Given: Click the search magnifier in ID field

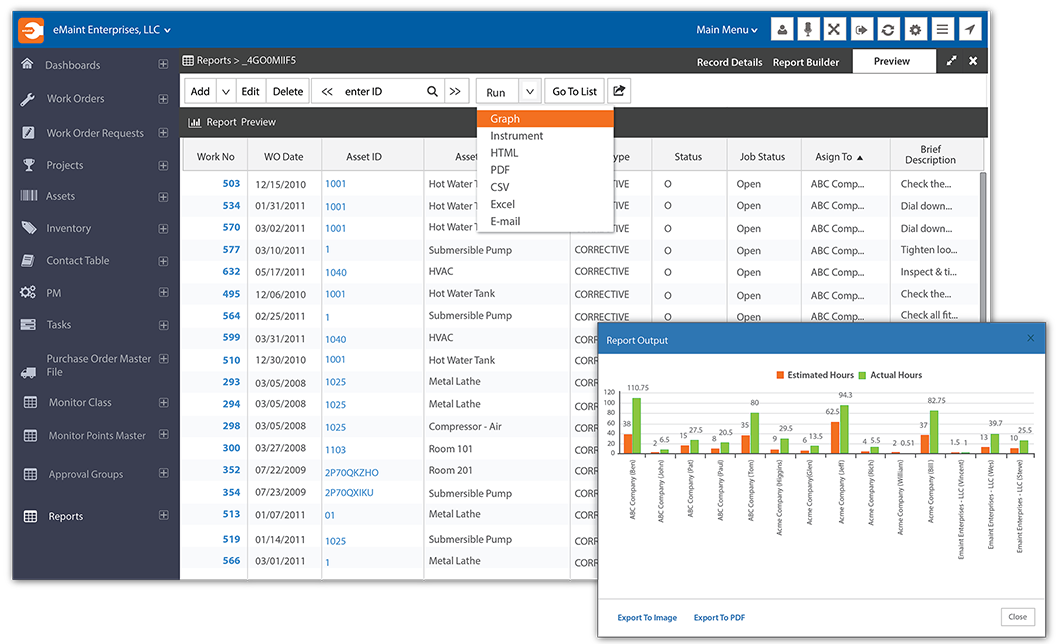Looking at the screenshot, I should 432,91.
